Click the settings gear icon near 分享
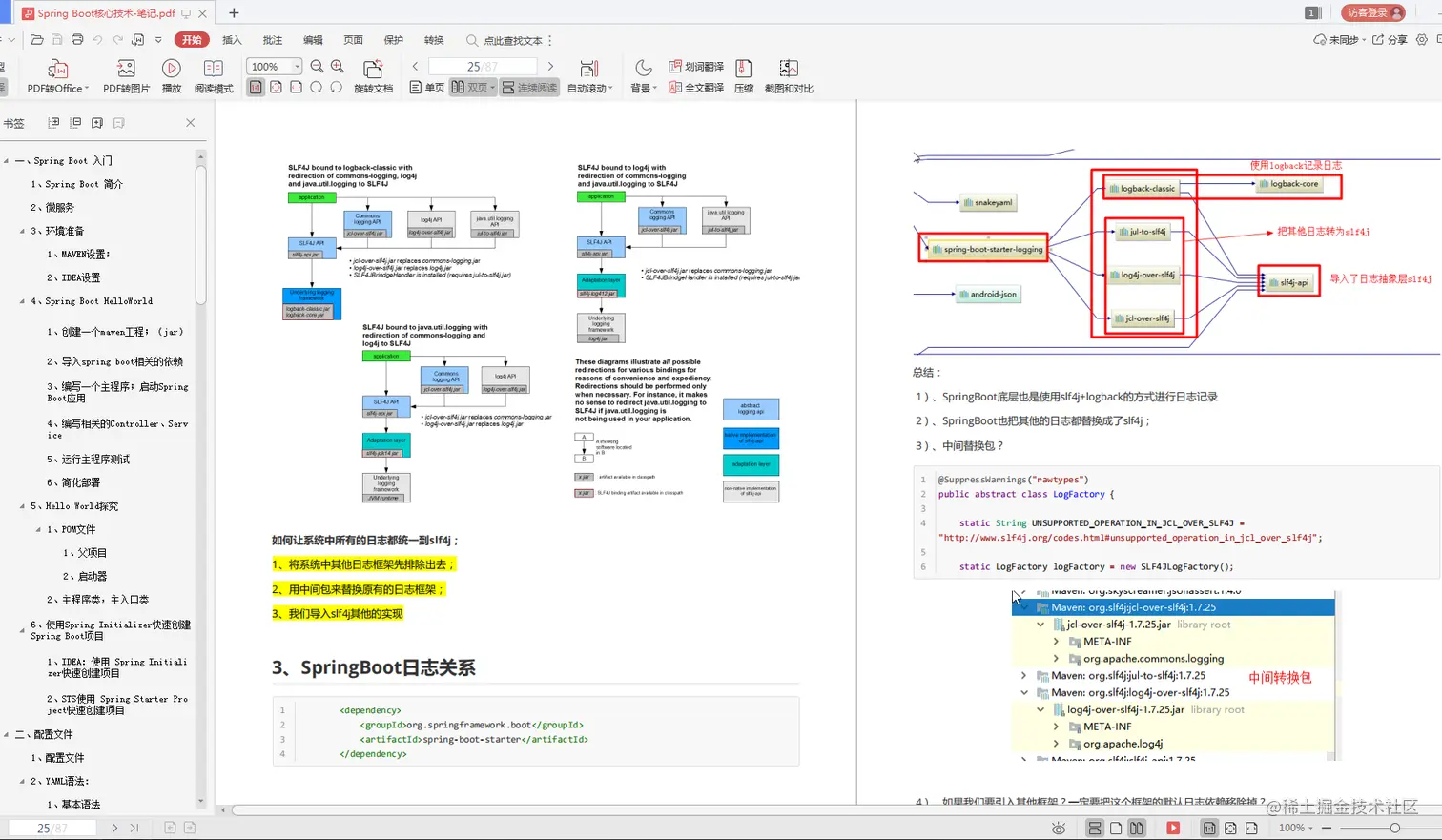 pos(1422,40)
